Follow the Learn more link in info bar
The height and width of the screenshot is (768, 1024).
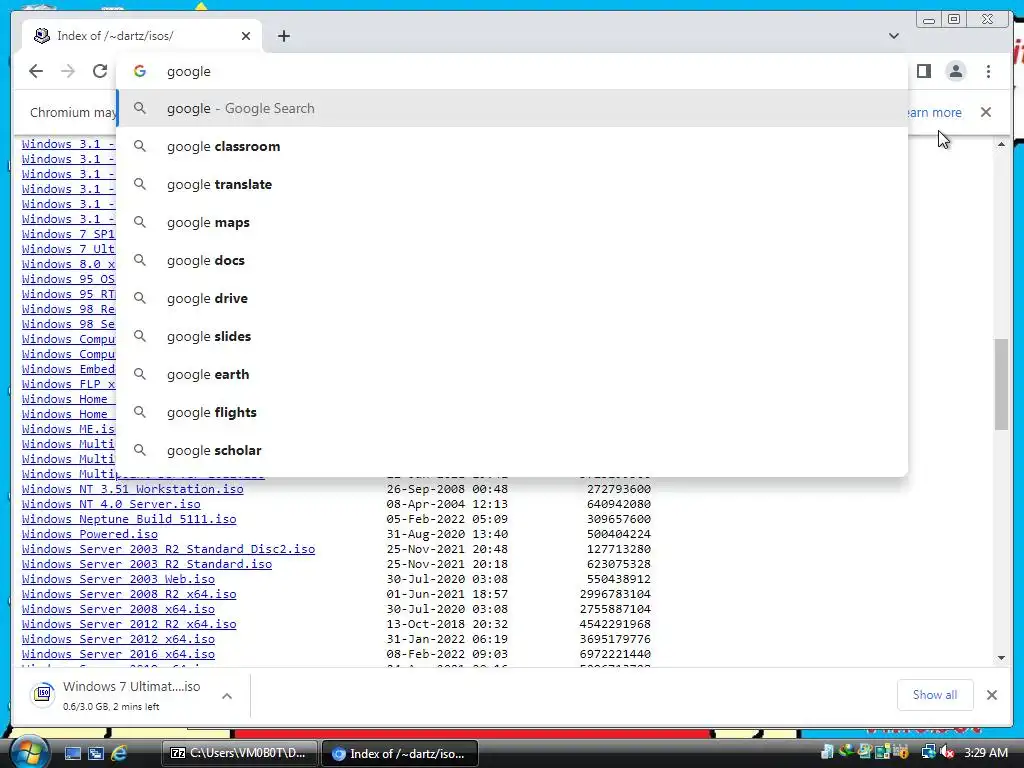pyautogui.click(x=934, y=112)
